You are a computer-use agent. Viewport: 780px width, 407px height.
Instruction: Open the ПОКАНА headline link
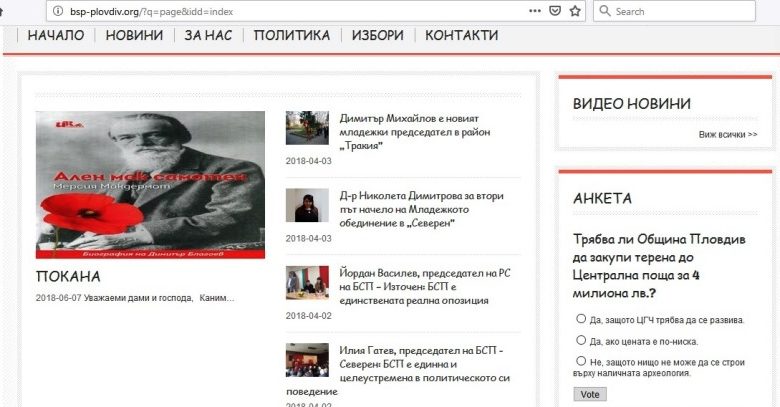68,277
